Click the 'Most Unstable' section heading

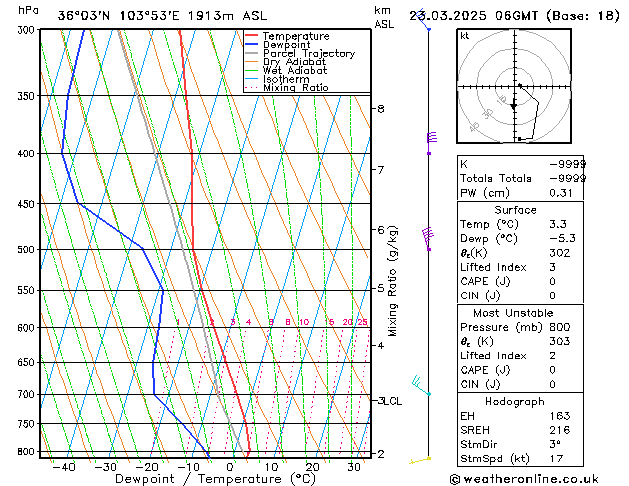tap(513, 313)
